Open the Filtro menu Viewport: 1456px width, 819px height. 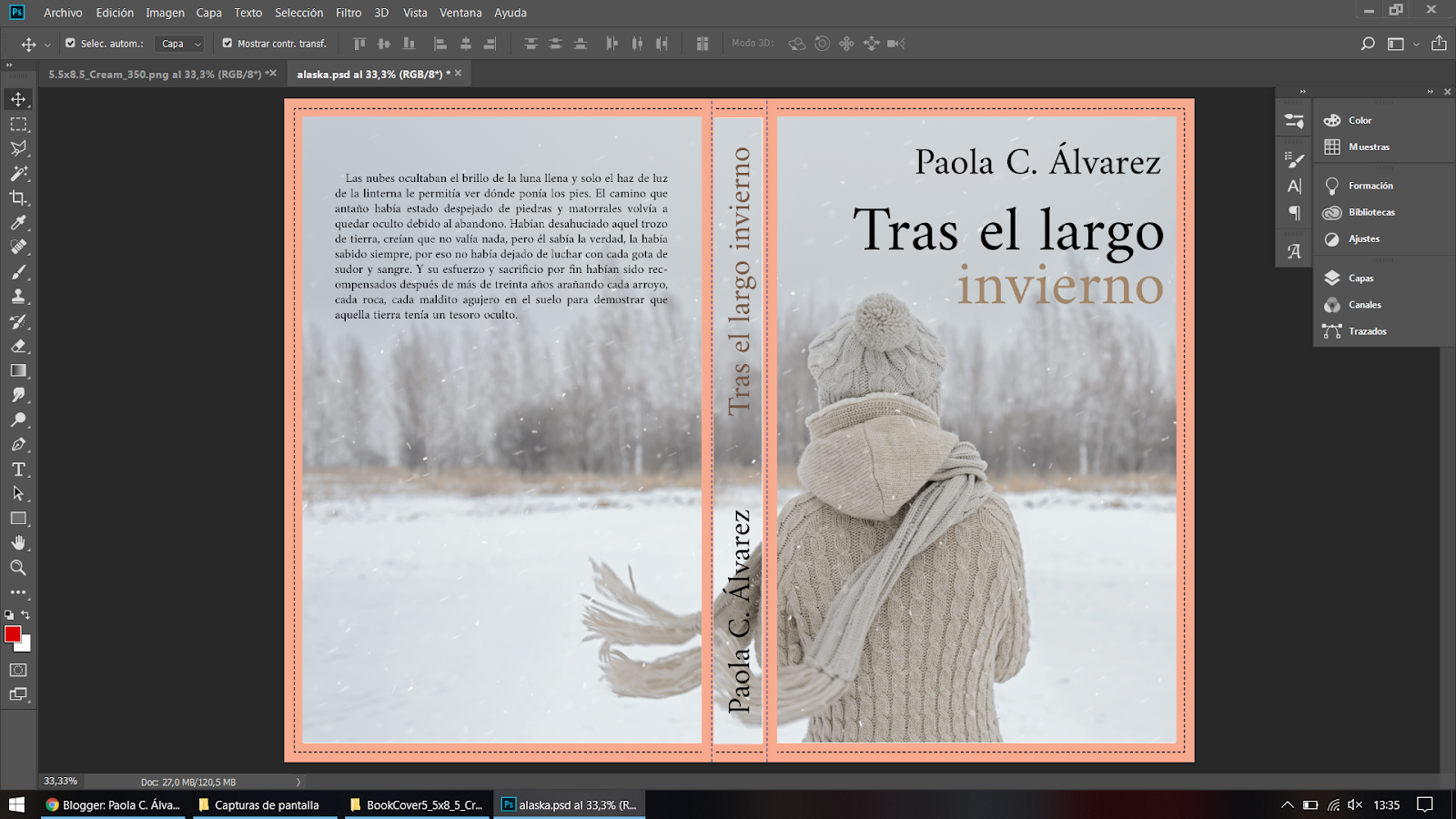(349, 13)
